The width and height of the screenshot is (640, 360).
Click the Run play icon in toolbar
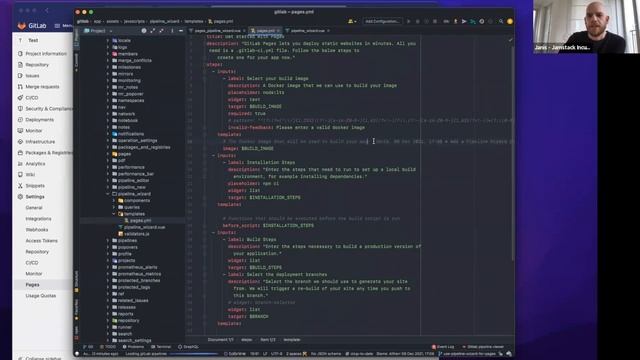coord(409,21)
